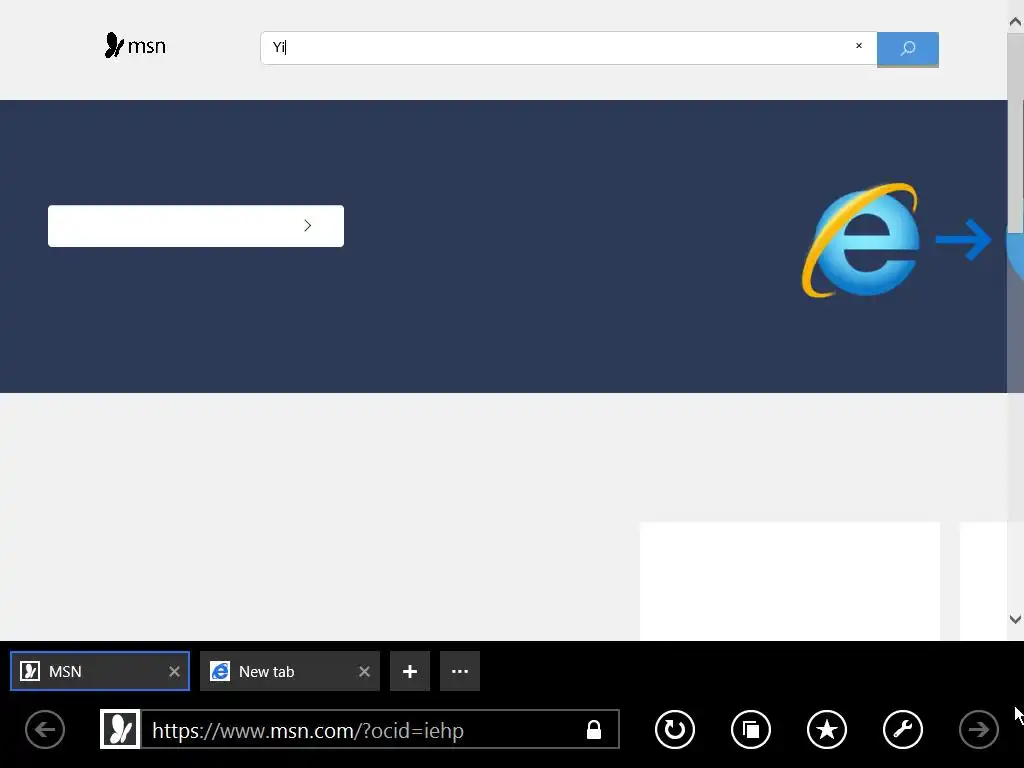Click the blue arrow next to IE logo
Image resolution: width=1024 pixels, height=768 pixels.
964,240
